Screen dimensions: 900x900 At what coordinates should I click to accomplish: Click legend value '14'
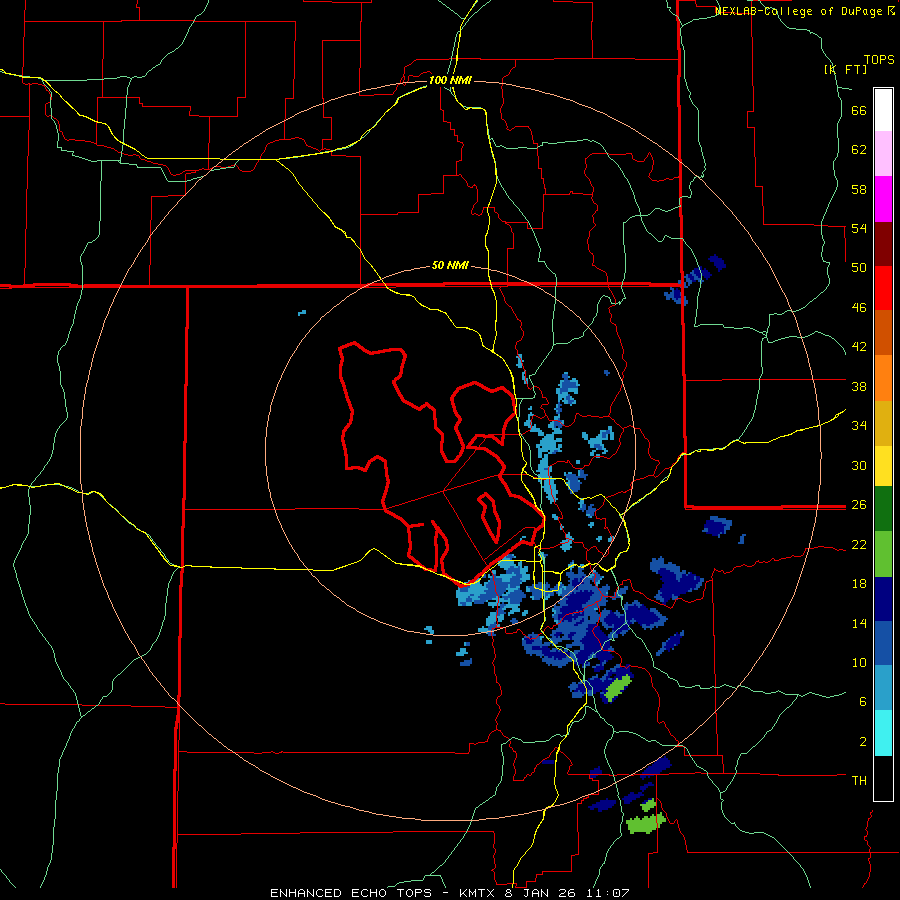tap(859, 623)
